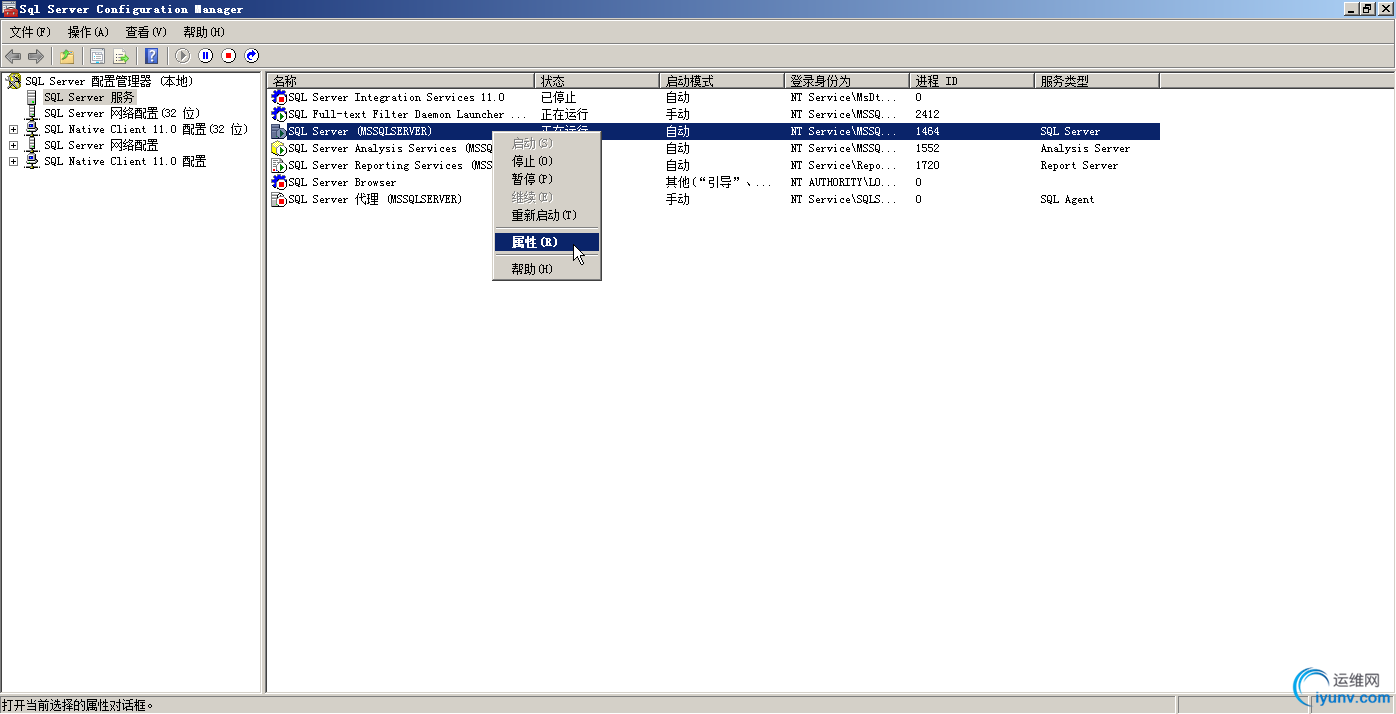This screenshot has height=714, width=1396.
Task: Click the Properties toolbar icon
Action: coord(98,56)
